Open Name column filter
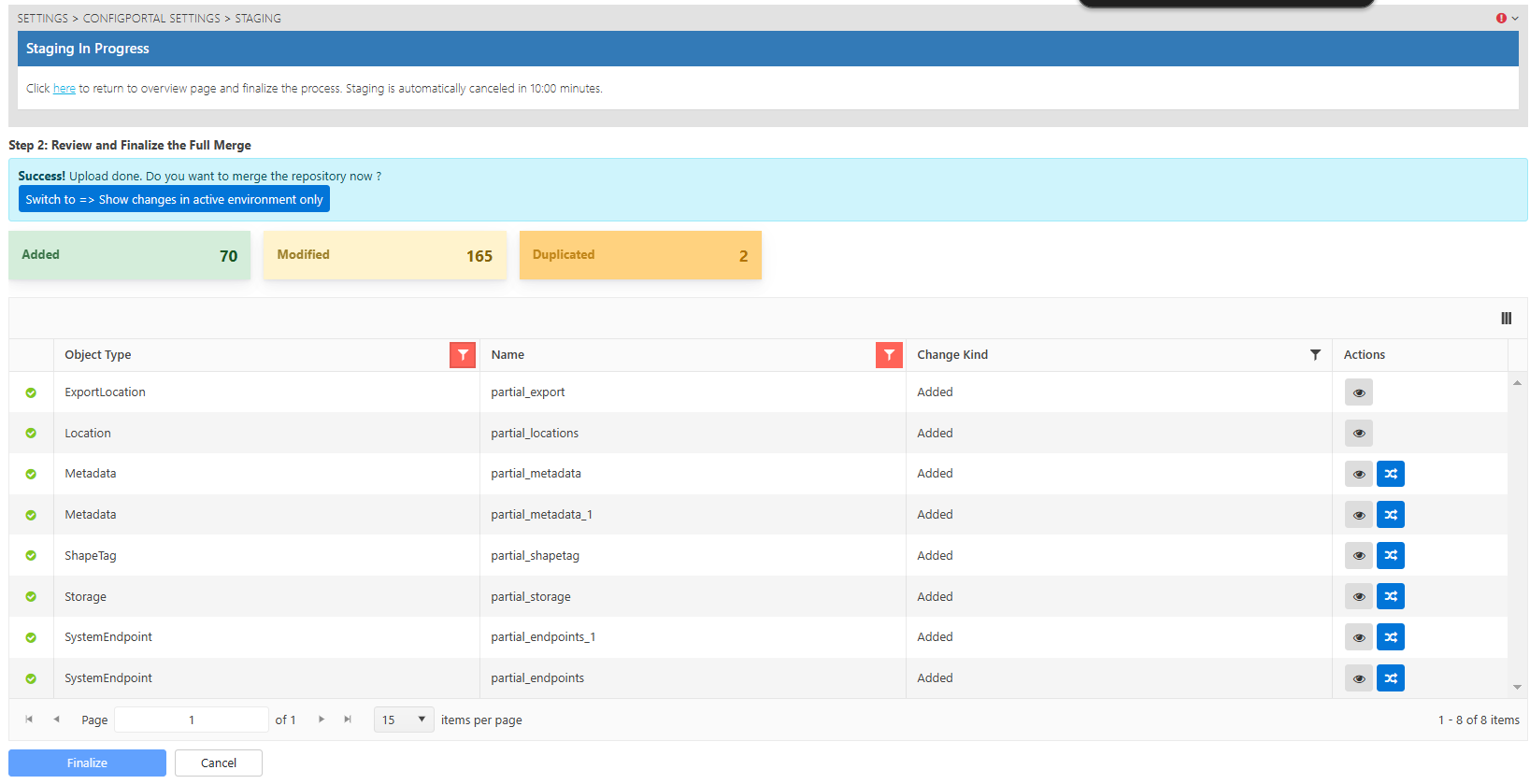The image size is (1530, 784). [x=889, y=355]
